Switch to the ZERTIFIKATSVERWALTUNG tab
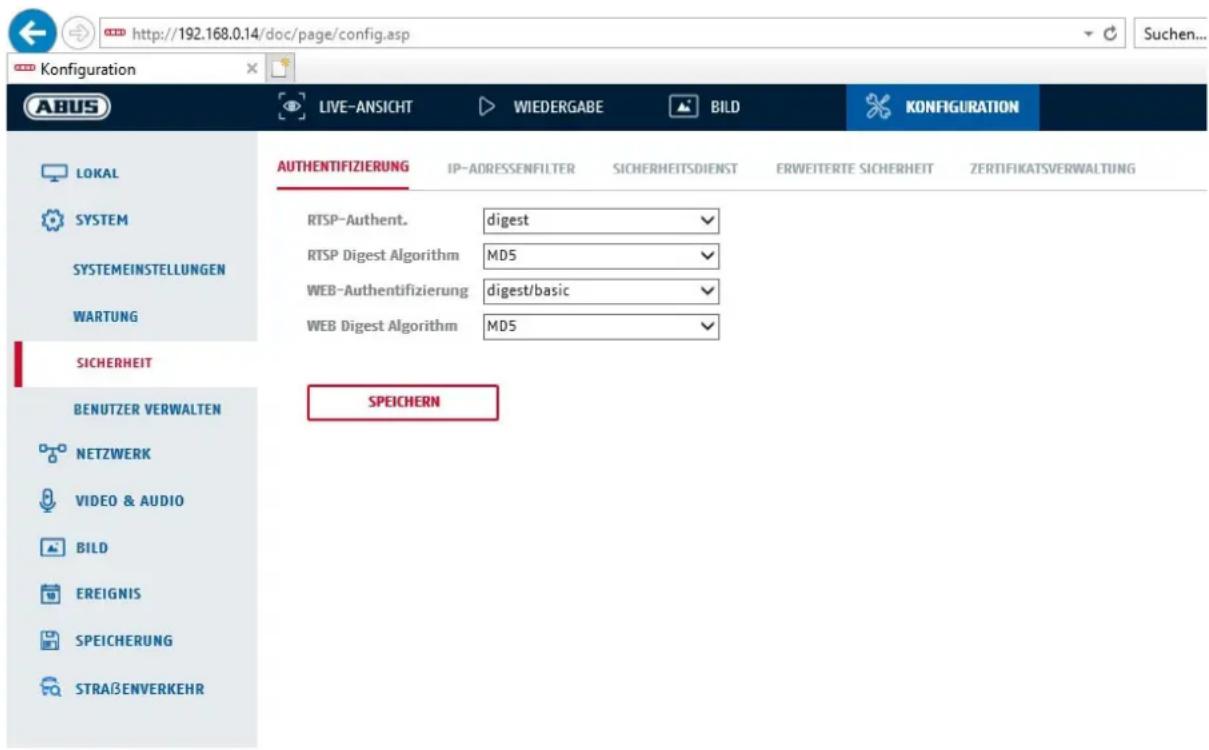1209x750 pixels. point(1052,169)
